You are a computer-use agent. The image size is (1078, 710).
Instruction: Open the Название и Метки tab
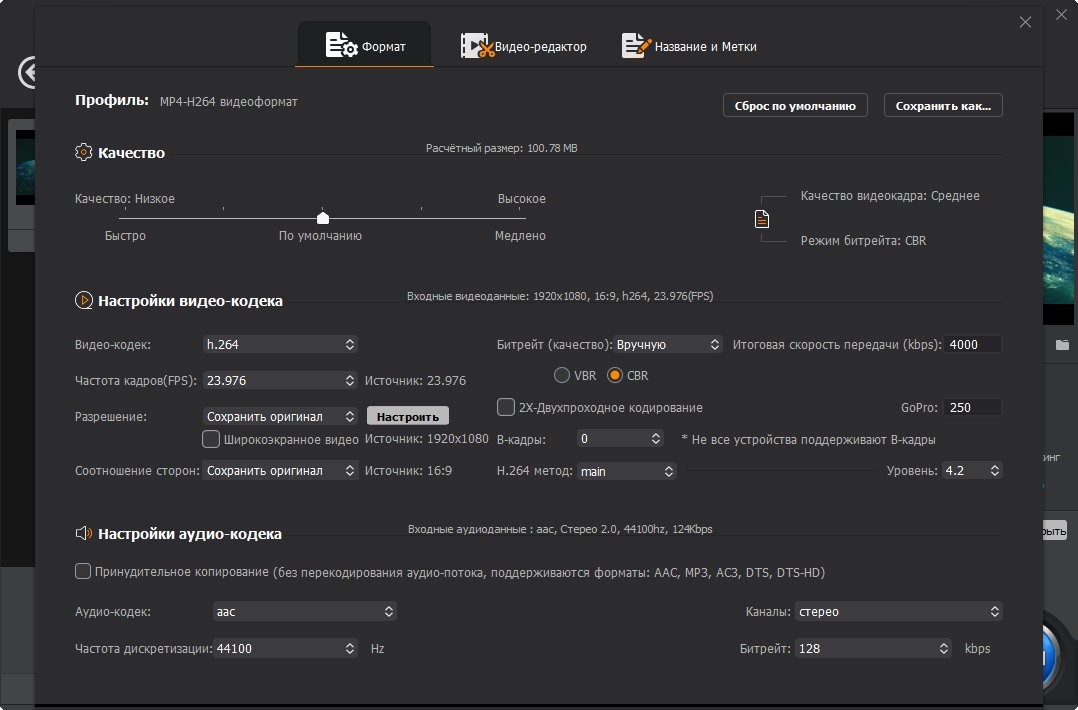pos(690,46)
